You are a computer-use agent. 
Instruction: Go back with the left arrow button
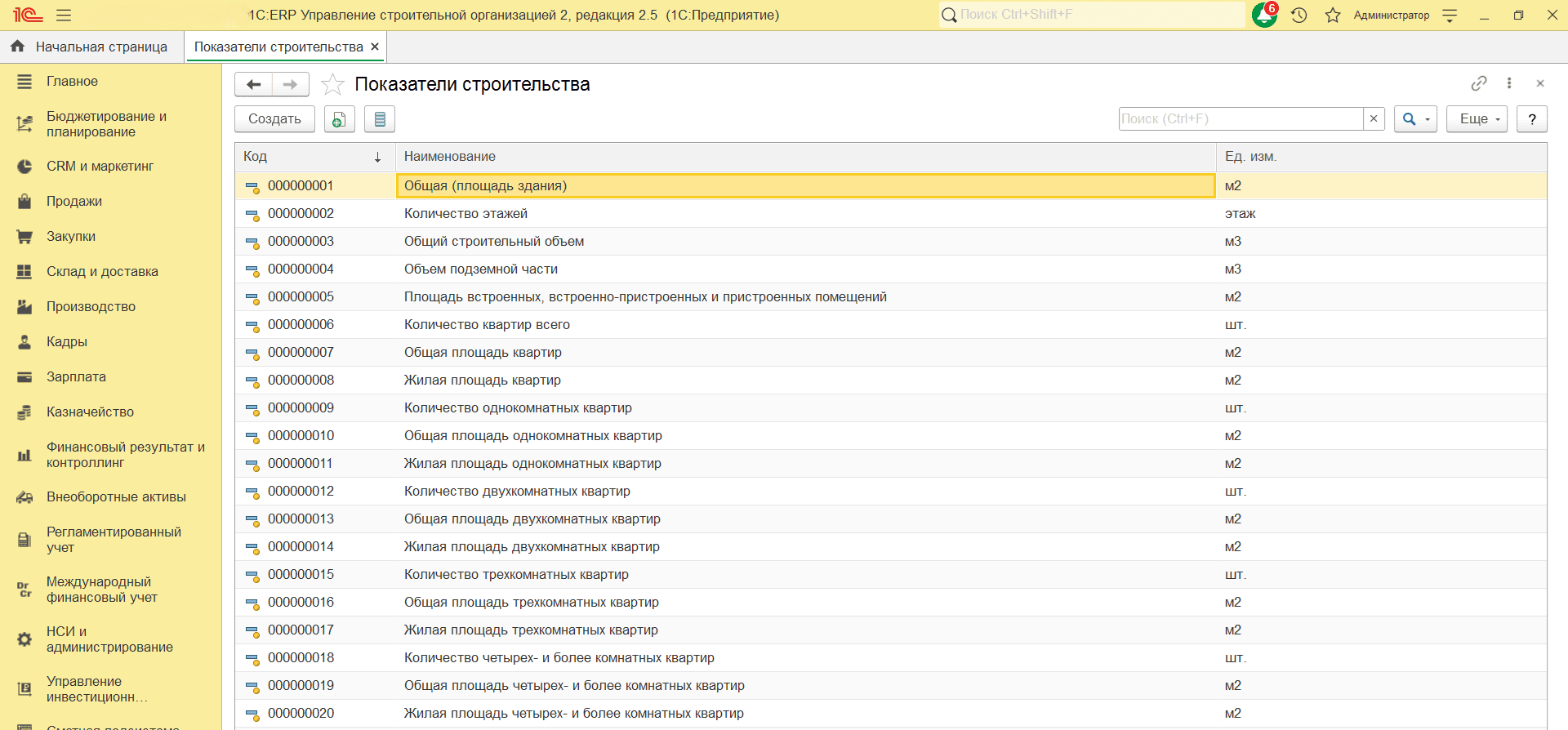pos(254,84)
